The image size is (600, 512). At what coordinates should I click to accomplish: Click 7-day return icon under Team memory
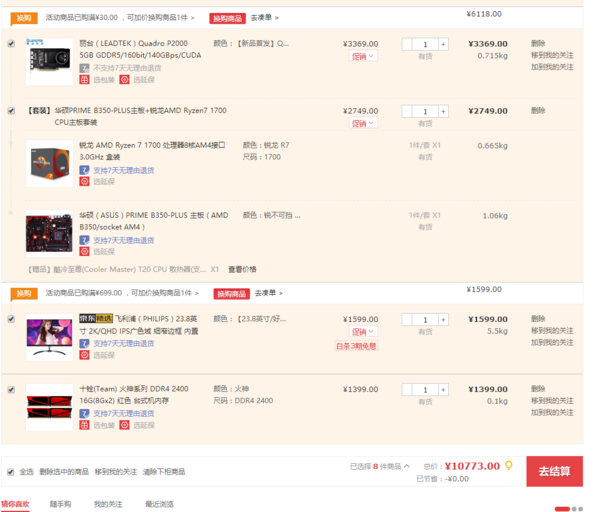[84, 414]
